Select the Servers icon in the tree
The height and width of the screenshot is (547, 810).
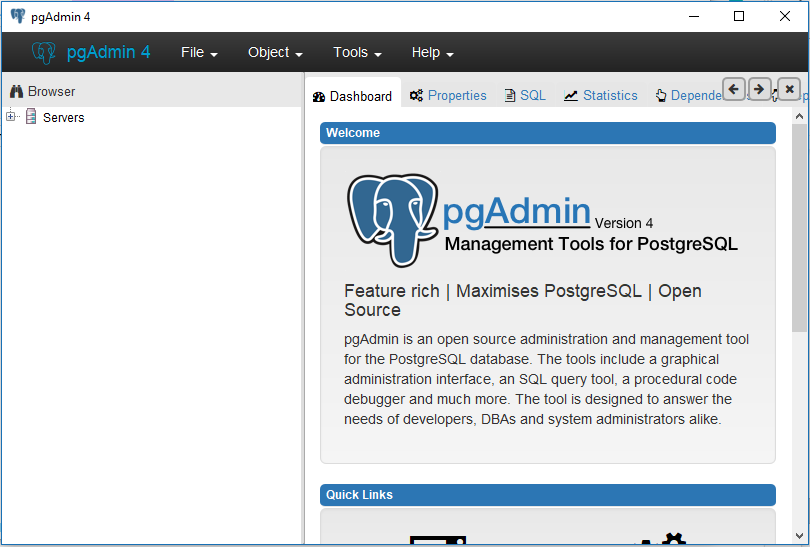[31, 117]
